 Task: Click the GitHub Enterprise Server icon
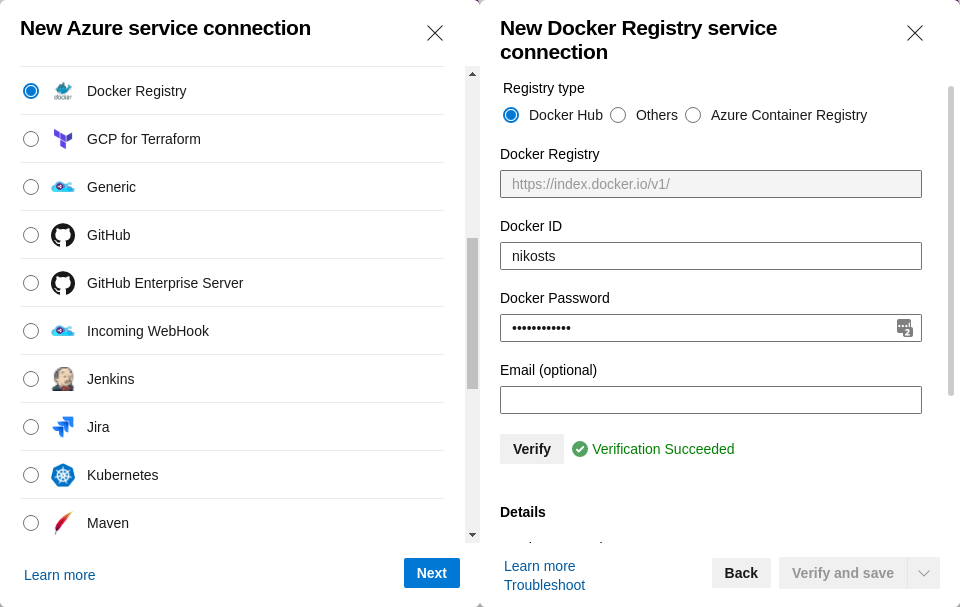(63, 283)
